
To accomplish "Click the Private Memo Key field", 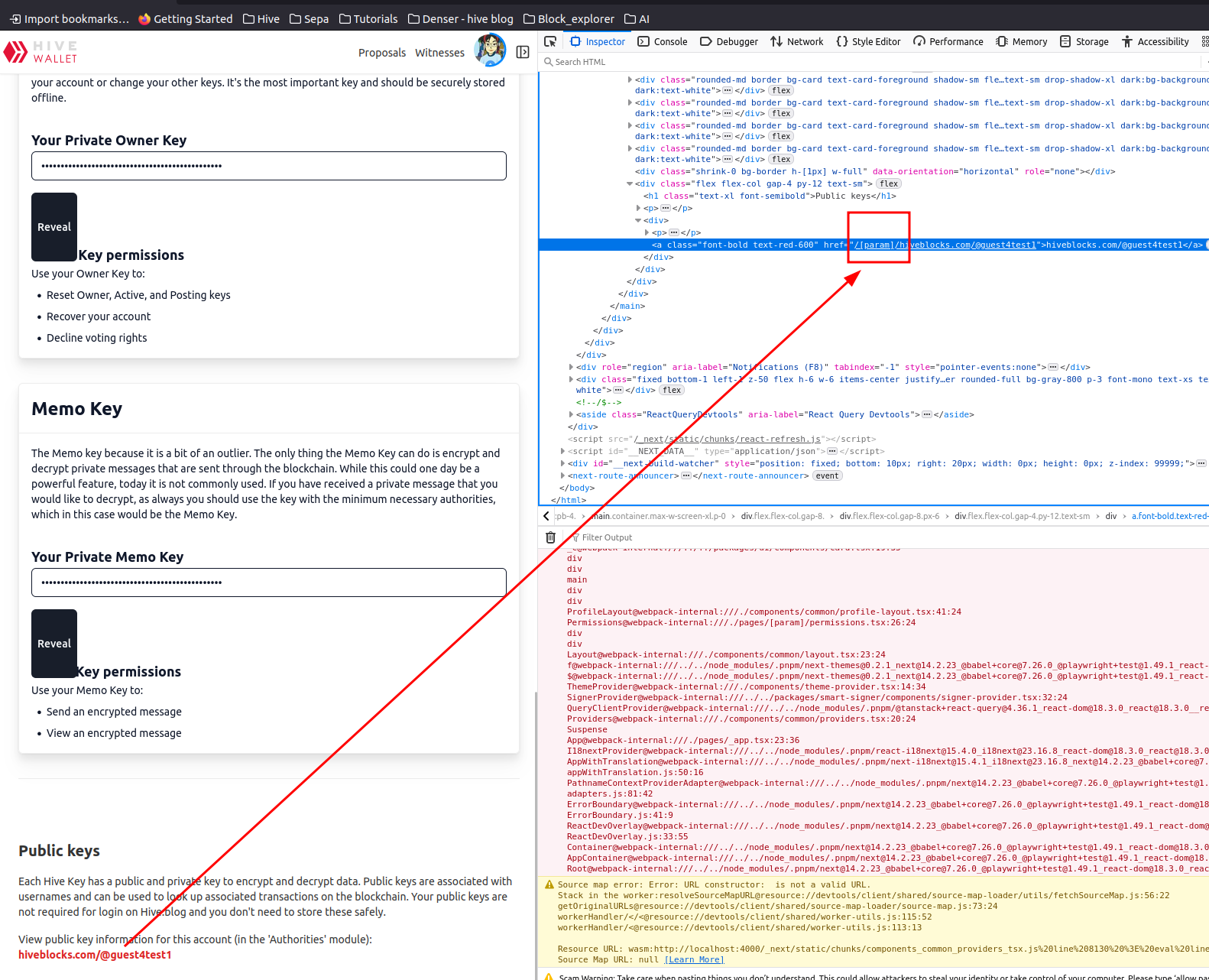I will tap(269, 582).
